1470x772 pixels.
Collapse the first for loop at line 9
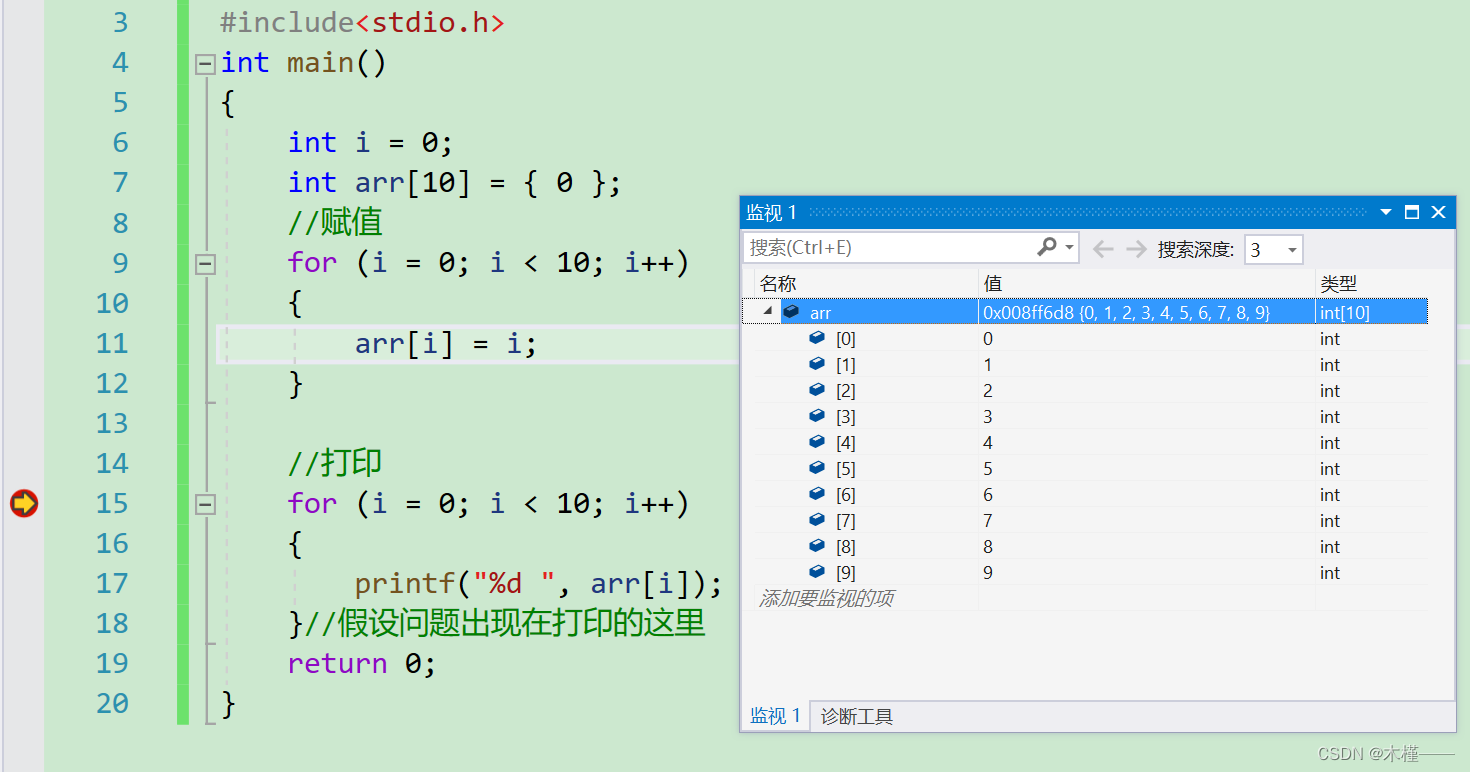pos(205,264)
